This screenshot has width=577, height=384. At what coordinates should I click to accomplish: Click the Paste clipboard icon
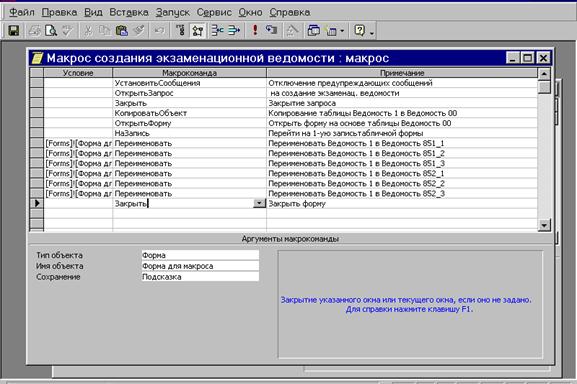[x=121, y=31]
